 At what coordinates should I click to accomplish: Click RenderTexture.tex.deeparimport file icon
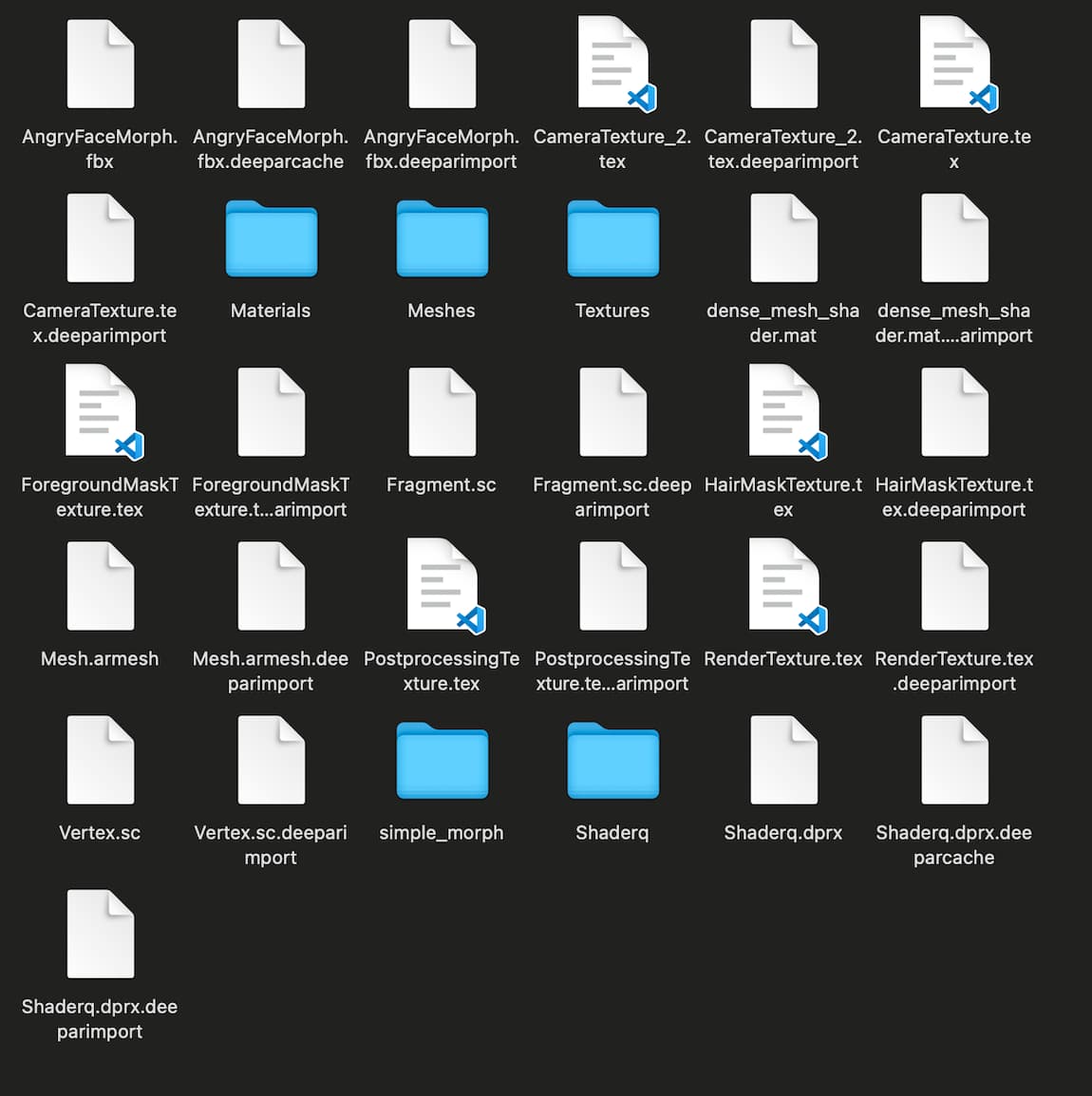click(x=954, y=586)
